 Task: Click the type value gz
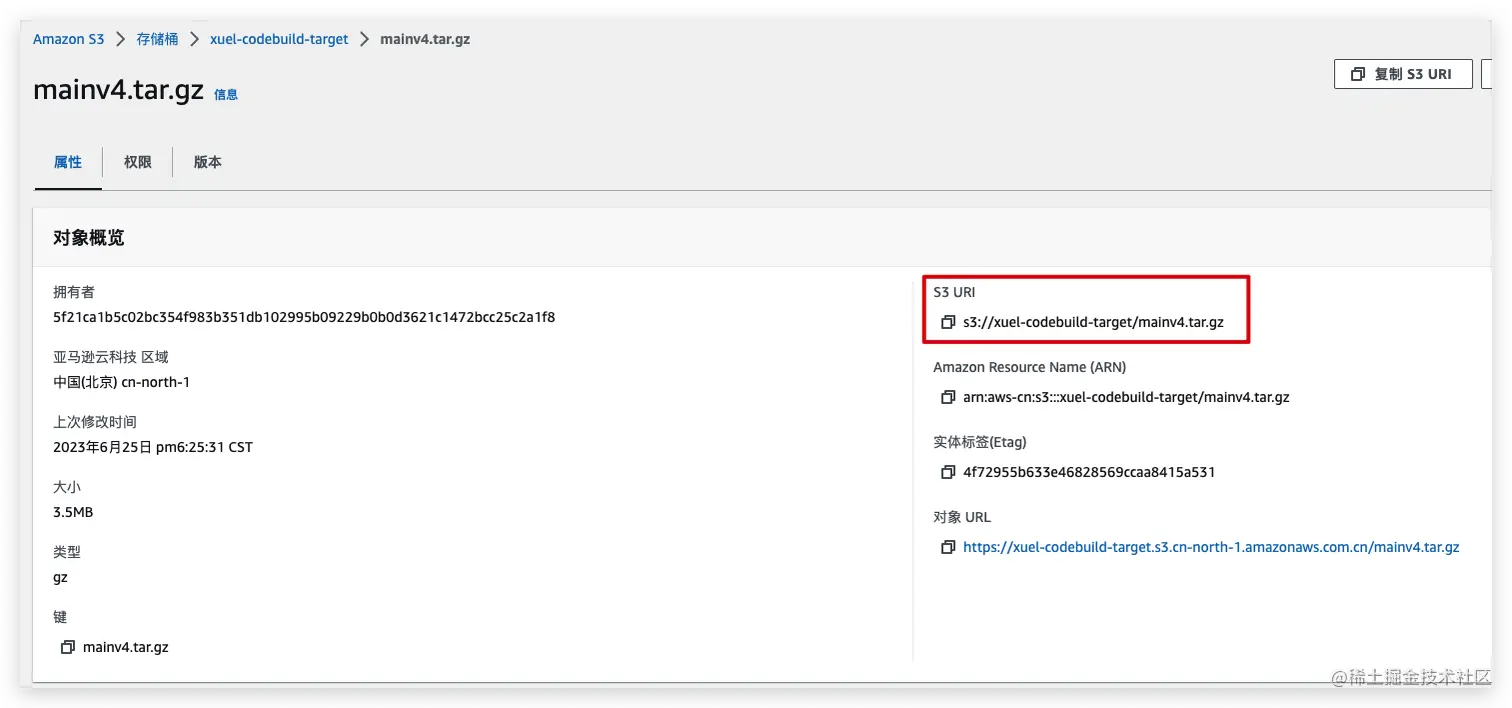click(x=61, y=577)
